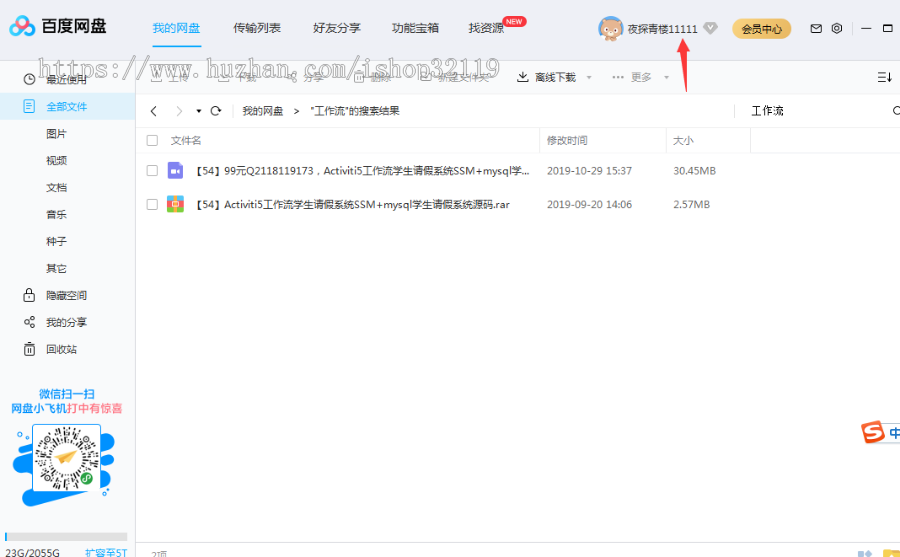Viewport: 900px width, 557px height.
Task: Show the 视频 category
Action: 56,160
